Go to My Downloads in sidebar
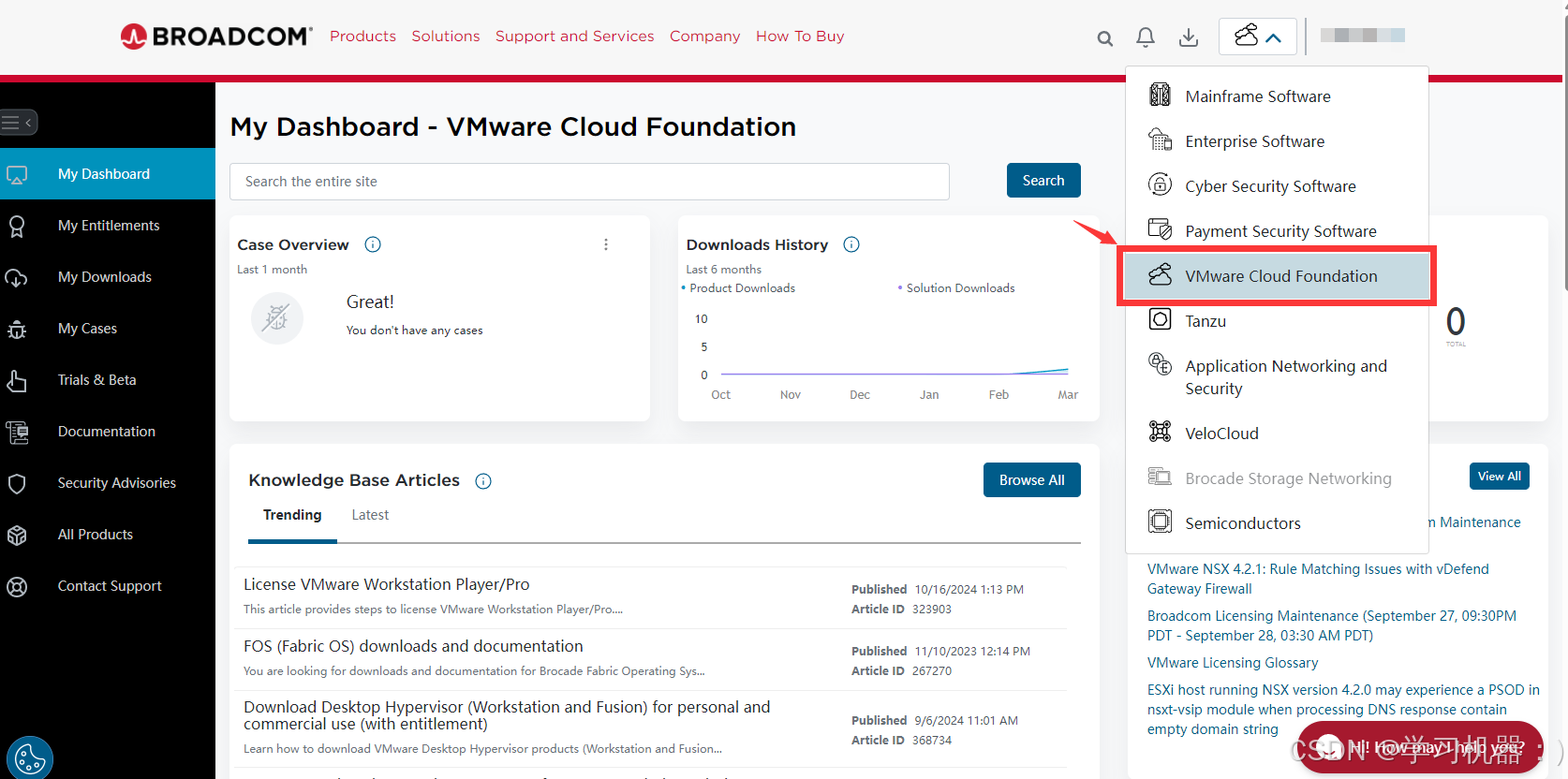 [105, 277]
